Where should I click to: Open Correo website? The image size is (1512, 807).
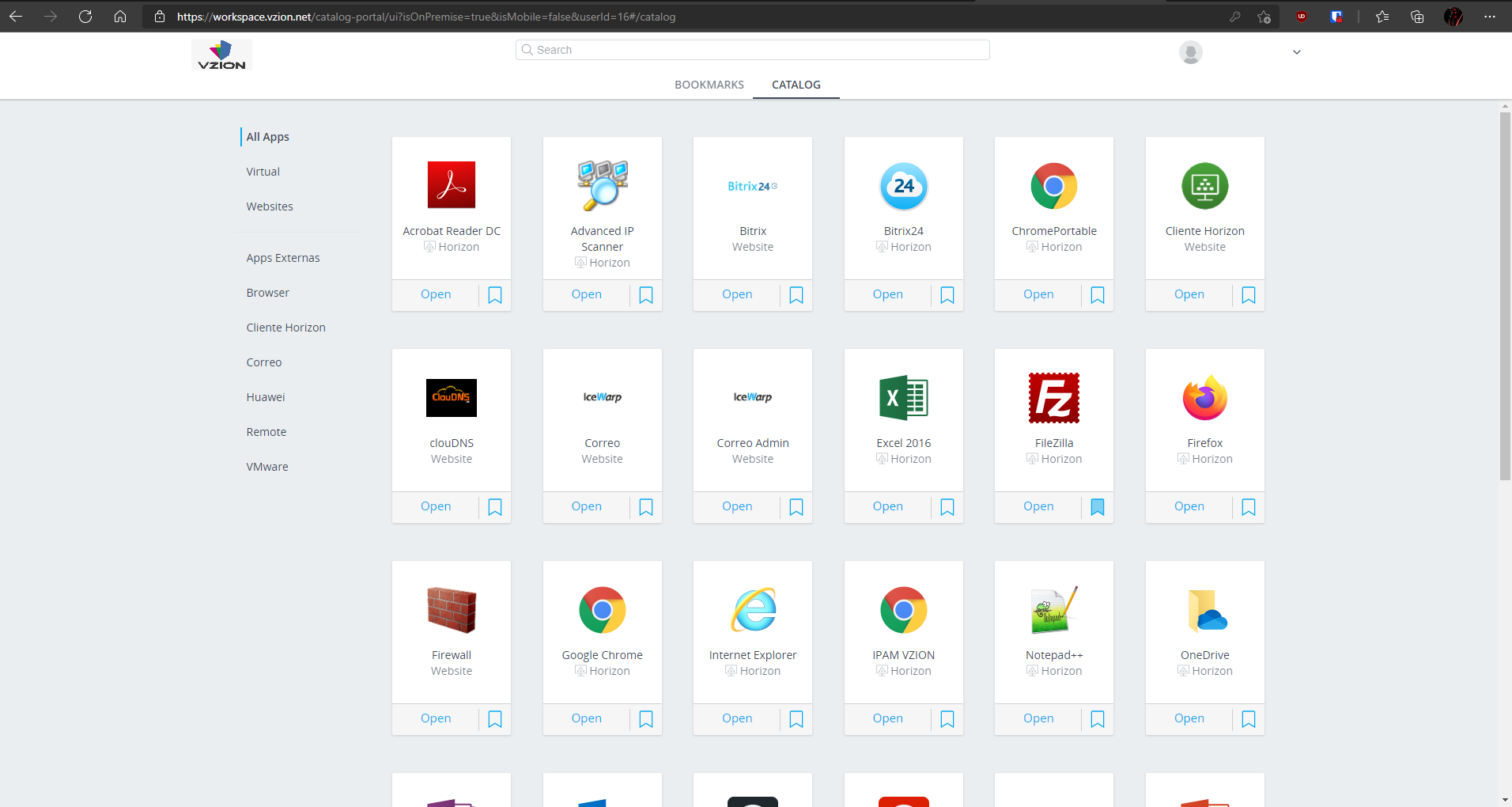point(587,506)
